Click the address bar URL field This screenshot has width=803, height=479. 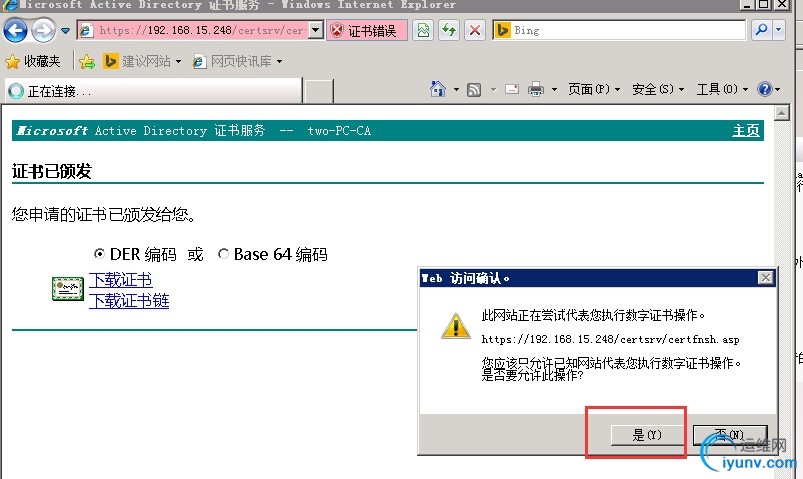192,30
